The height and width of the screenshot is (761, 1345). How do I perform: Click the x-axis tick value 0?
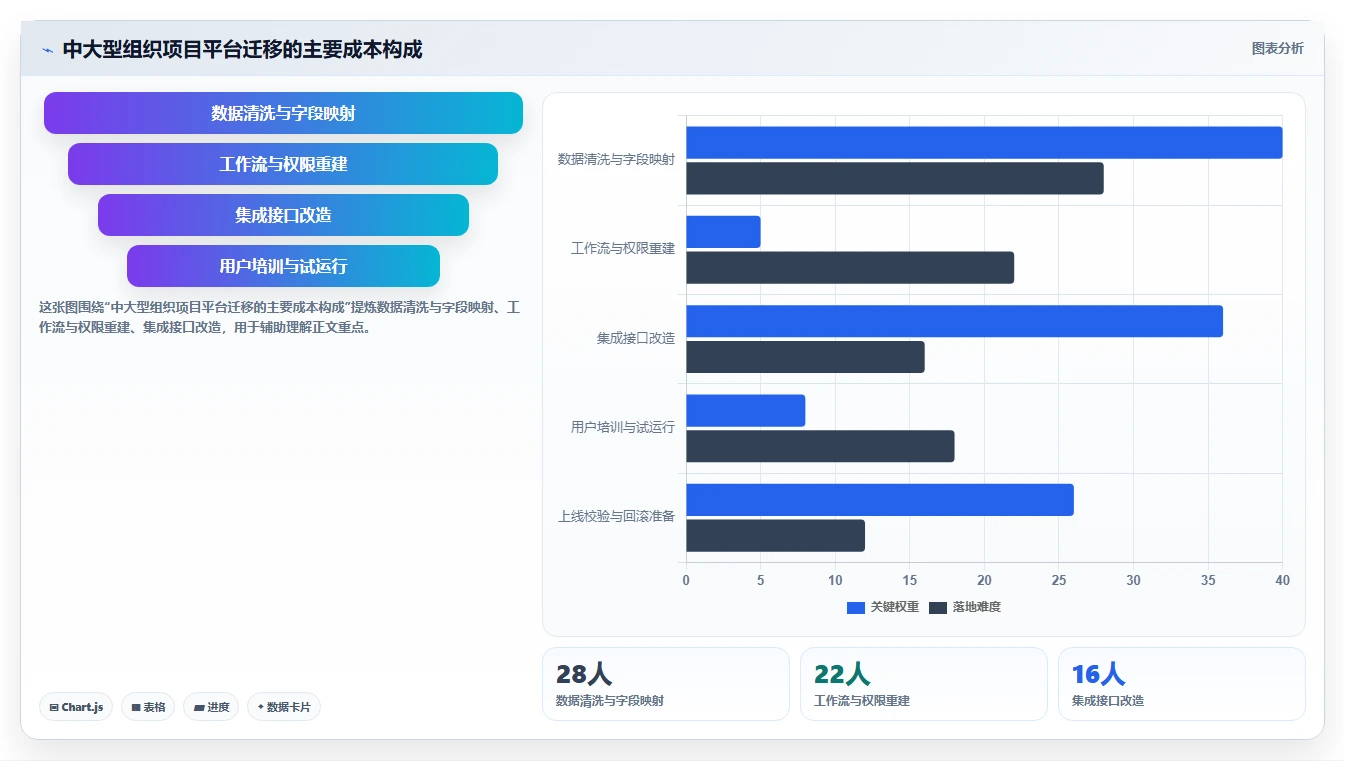686,580
